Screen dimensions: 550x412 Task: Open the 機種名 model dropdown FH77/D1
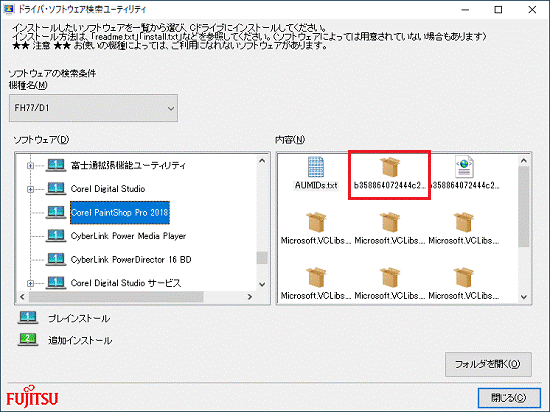tap(93, 108)
